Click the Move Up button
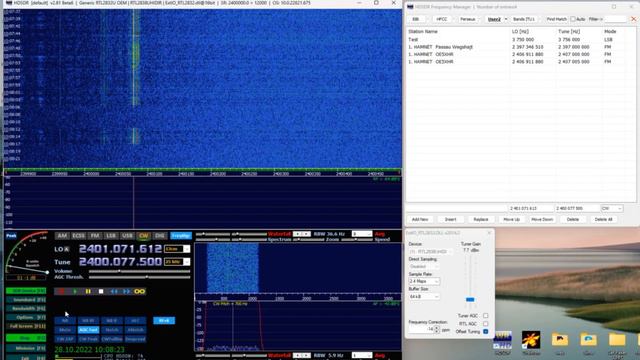The width and height of the screenshot is (640, 360). pos(511,220)
